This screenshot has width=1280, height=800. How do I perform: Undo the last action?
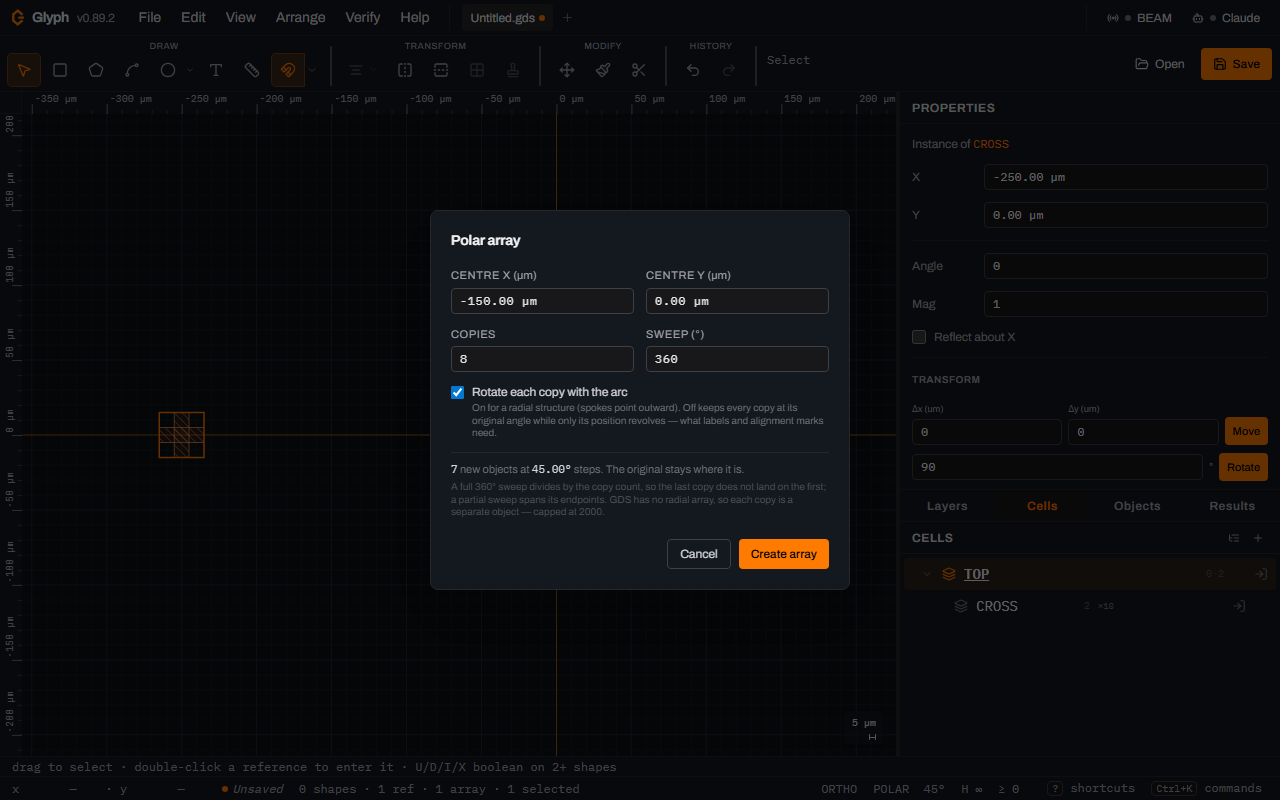pyautogui.click(x=693, y=70)
